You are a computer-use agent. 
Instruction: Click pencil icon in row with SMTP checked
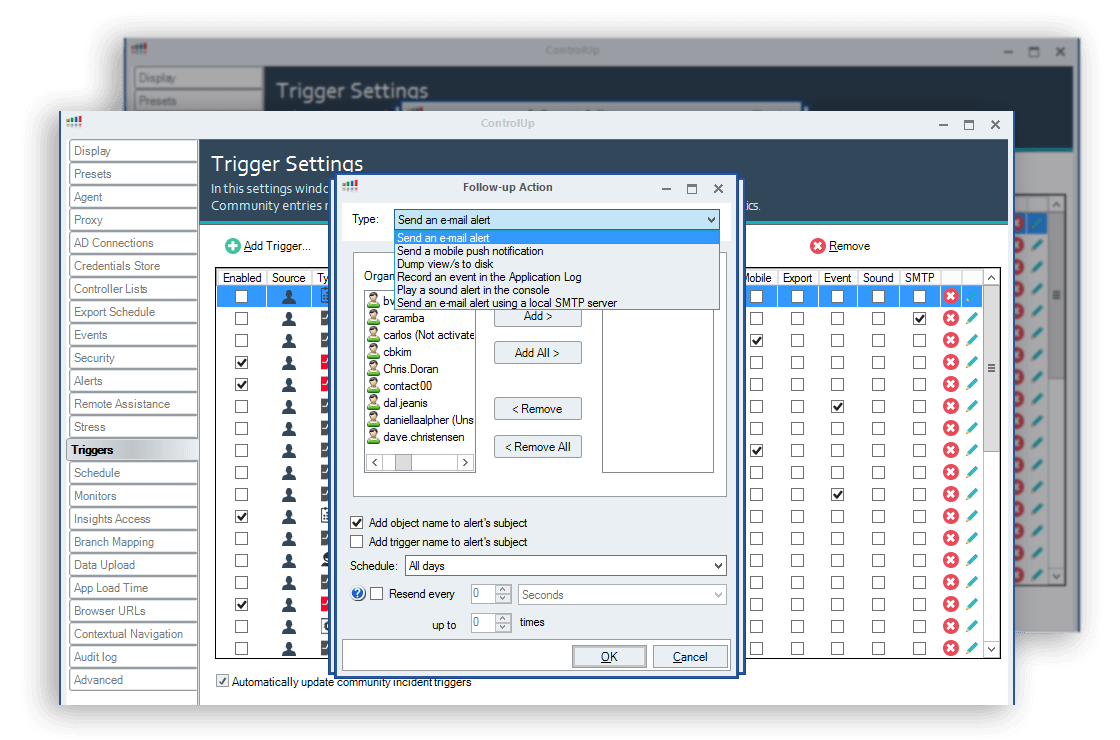(971, 318)
